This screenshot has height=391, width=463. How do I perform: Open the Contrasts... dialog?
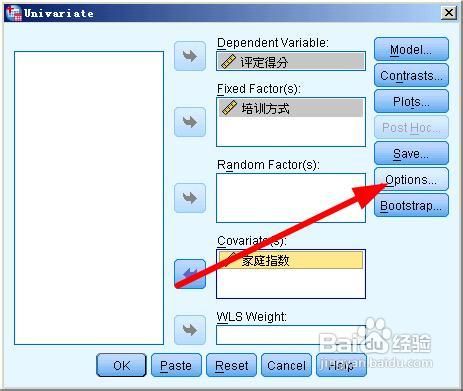(x=411, y=75)
